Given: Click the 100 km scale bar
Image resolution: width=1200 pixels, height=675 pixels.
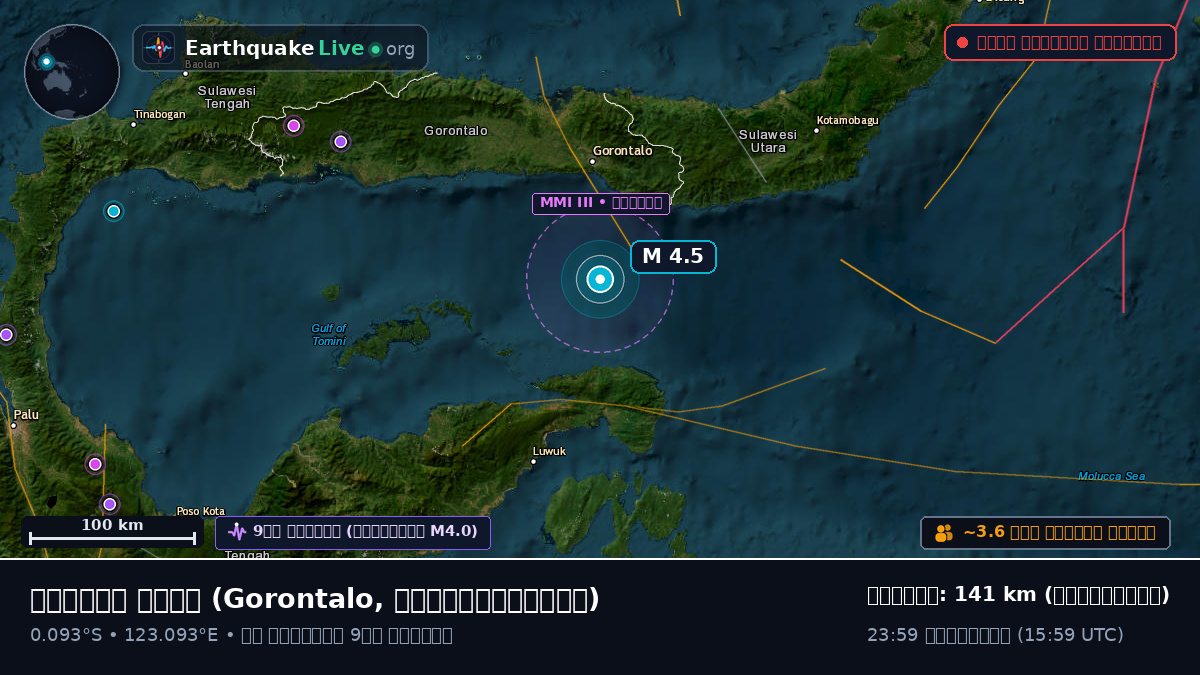Looking at the screenshot, I should click(112, 532).
